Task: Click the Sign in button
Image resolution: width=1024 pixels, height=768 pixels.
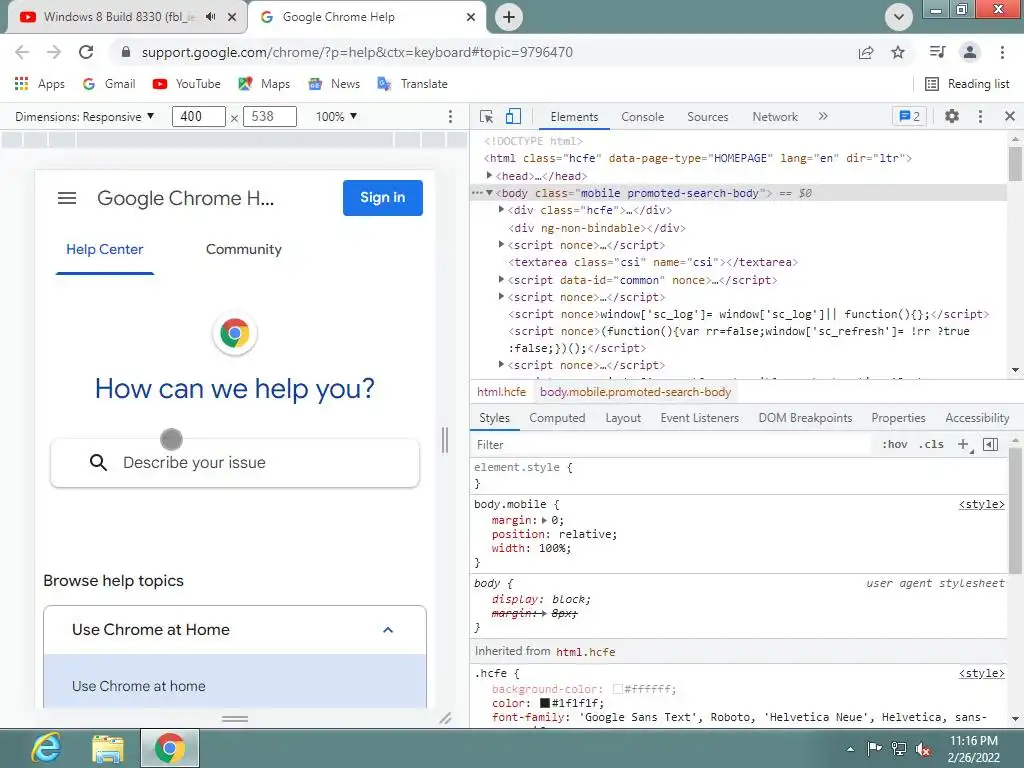Action: tap(383, 197)
